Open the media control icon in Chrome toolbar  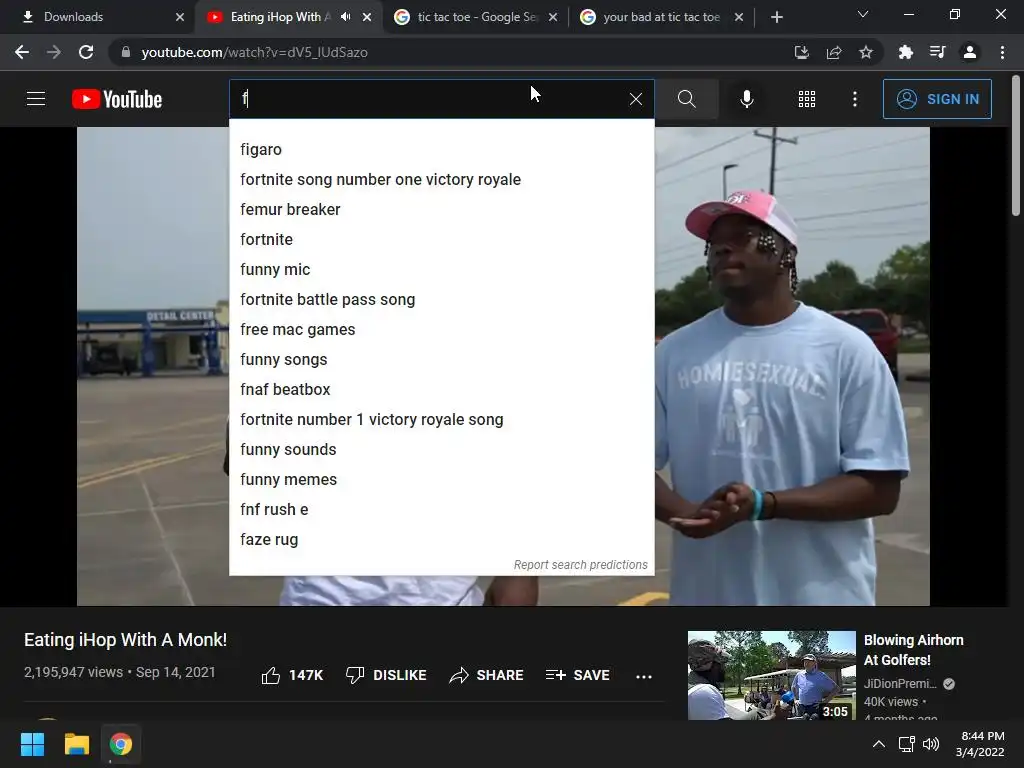[937, 52]
